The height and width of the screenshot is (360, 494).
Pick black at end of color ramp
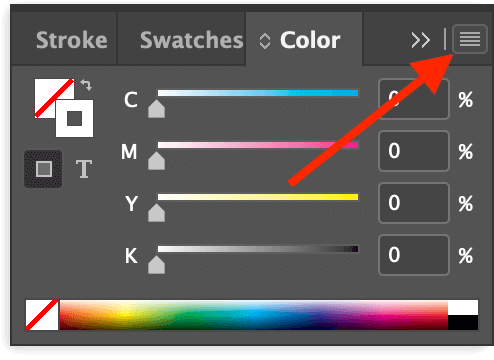[x=463, y=323]
